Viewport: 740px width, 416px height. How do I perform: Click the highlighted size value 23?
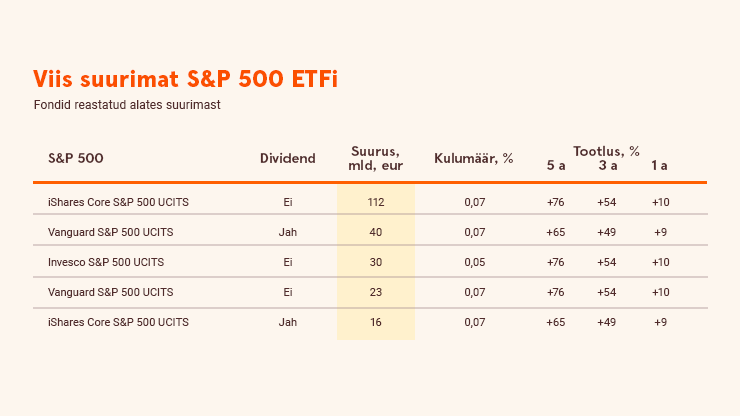pyautogui.click(x=376, y=292)
